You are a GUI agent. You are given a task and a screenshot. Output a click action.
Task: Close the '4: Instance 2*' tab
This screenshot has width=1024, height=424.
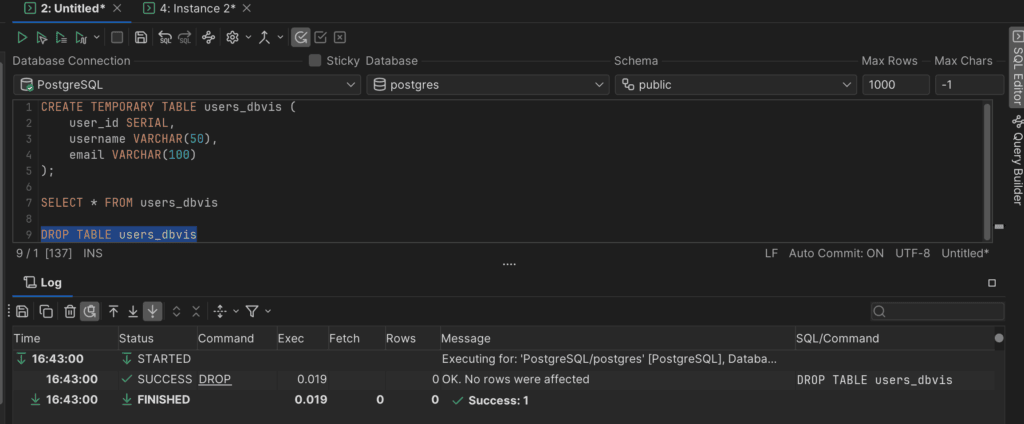click(x=246, y=8)
